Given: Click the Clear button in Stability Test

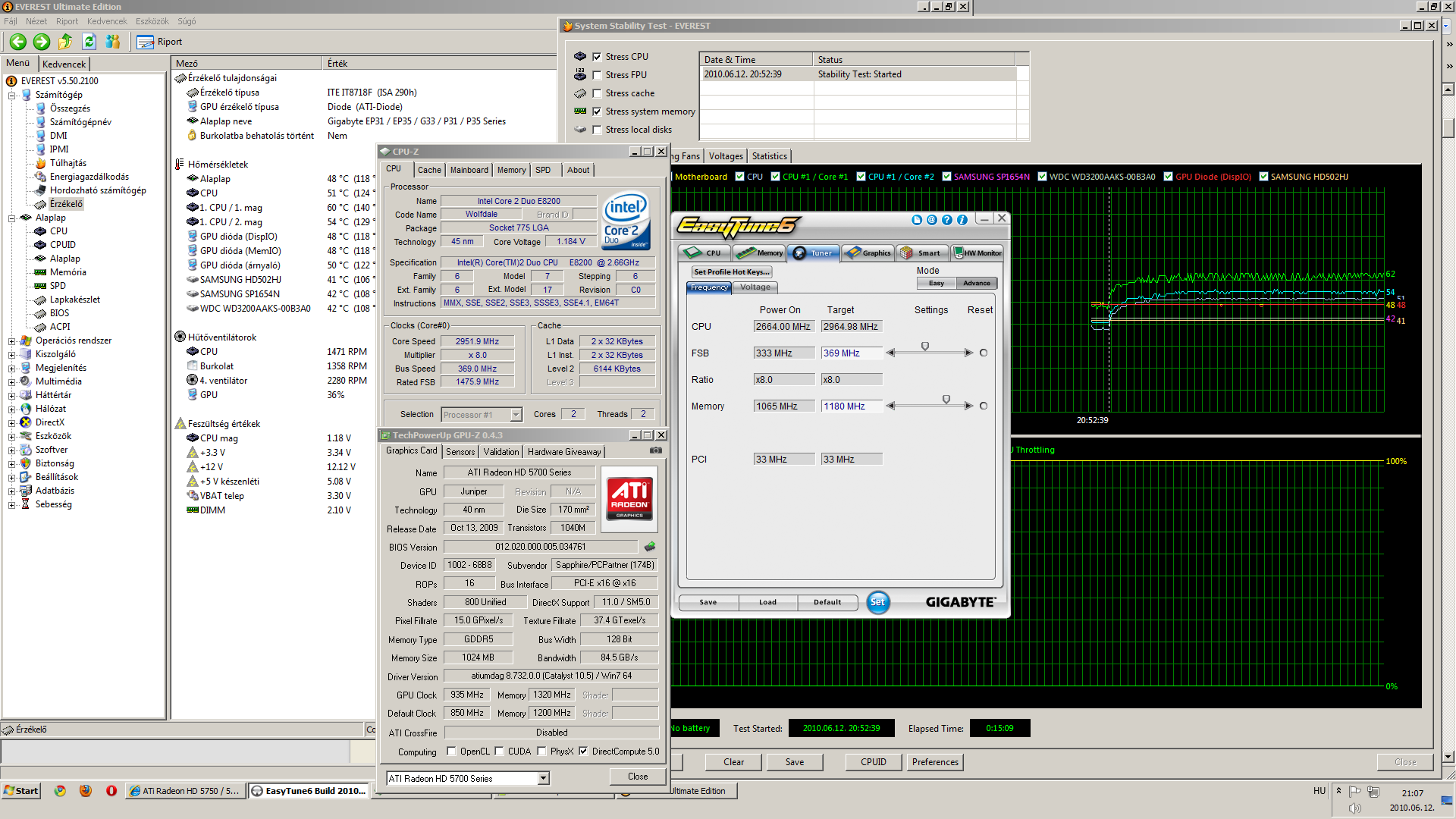Looking at the screenshot, I should coord(734,762).
